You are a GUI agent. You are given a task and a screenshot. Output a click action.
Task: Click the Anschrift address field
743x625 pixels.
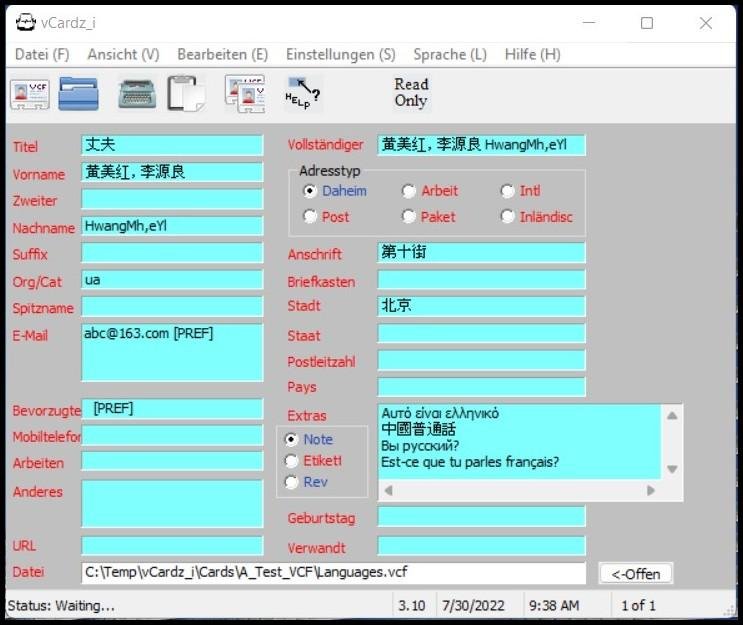(481, 253)
